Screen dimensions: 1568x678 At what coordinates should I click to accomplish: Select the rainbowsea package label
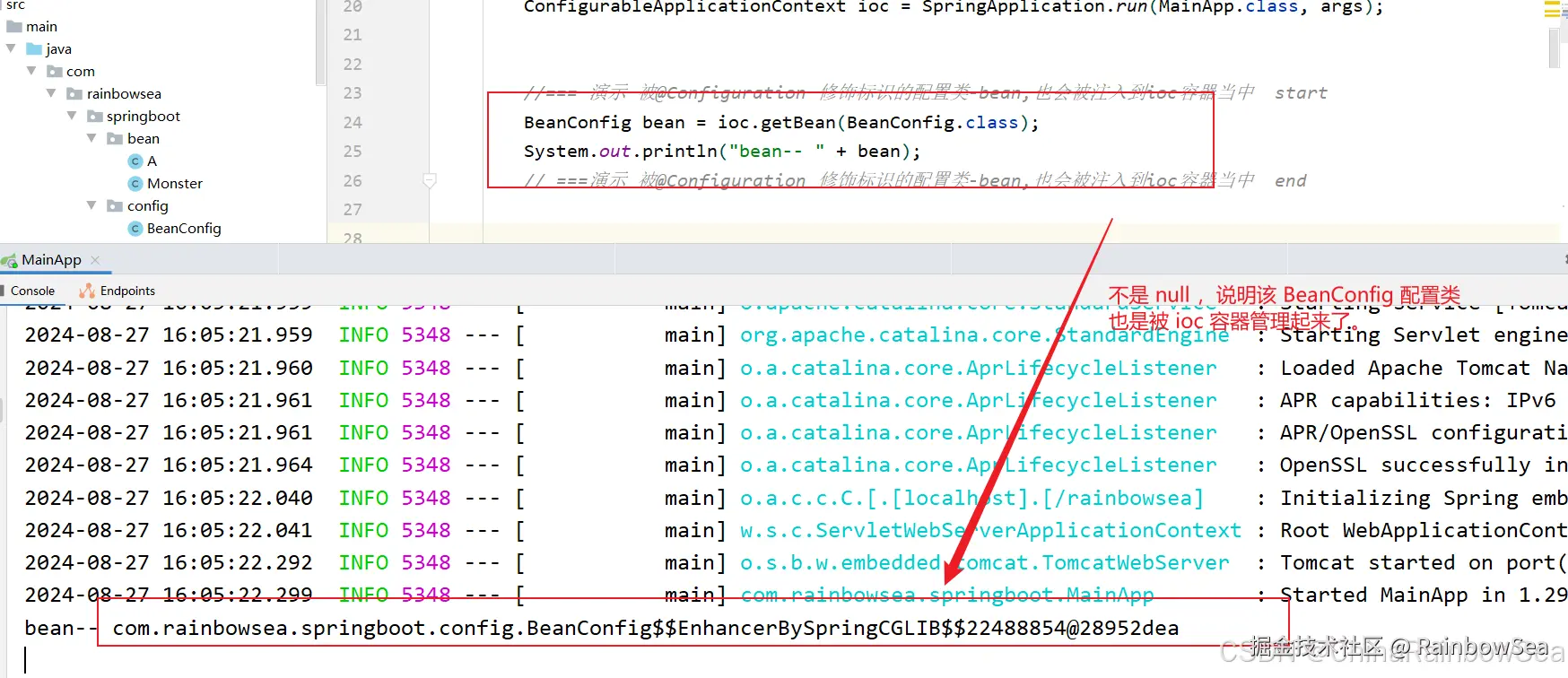[x=124, y=94]
